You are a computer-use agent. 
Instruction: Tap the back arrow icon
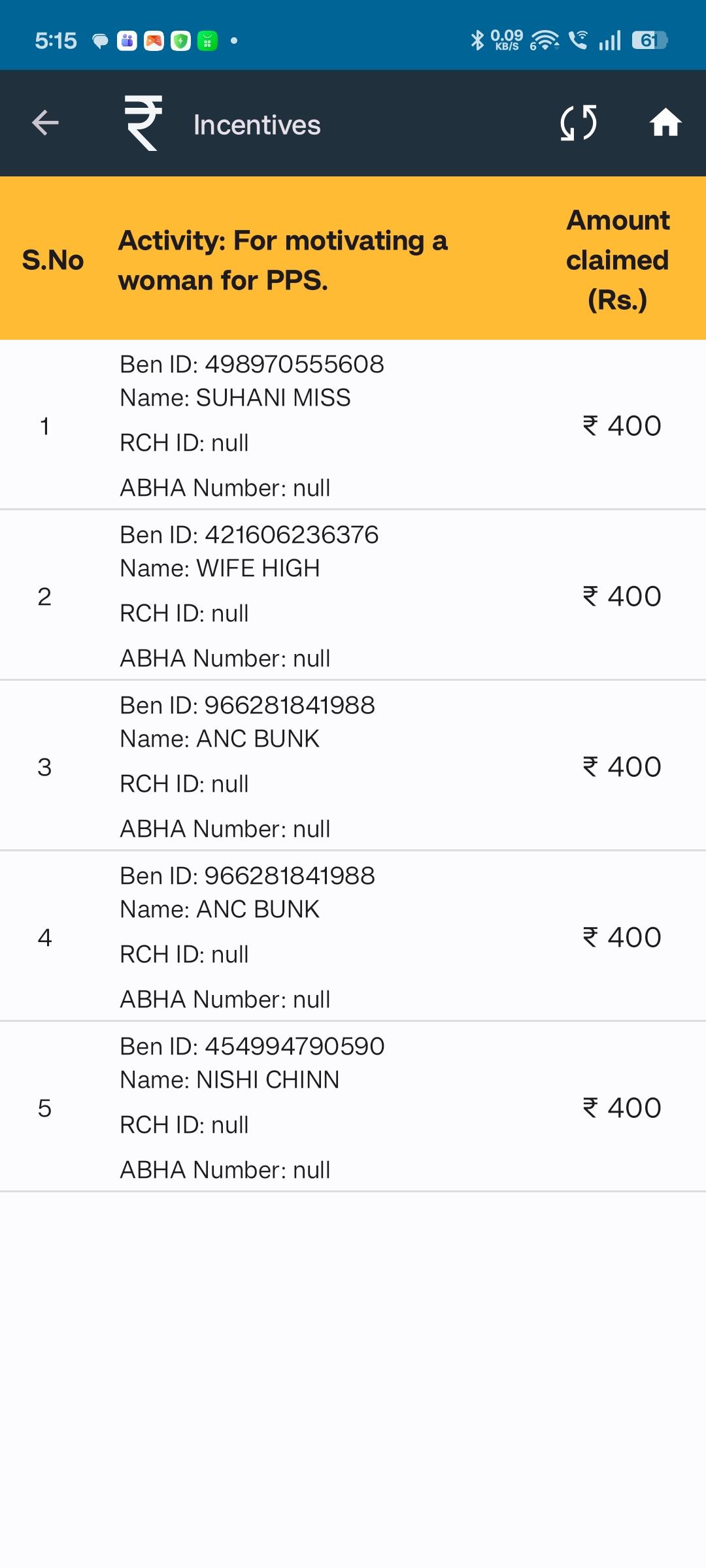(45, 123)
